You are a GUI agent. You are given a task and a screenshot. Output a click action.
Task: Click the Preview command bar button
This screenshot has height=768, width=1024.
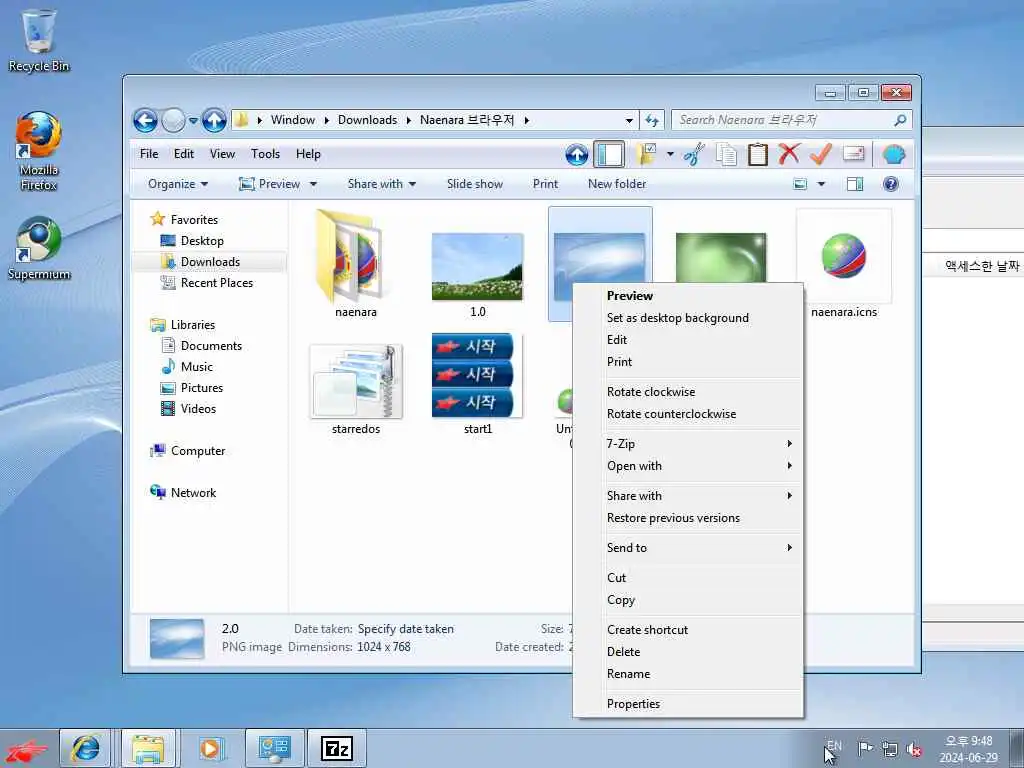tap(270, 184)
